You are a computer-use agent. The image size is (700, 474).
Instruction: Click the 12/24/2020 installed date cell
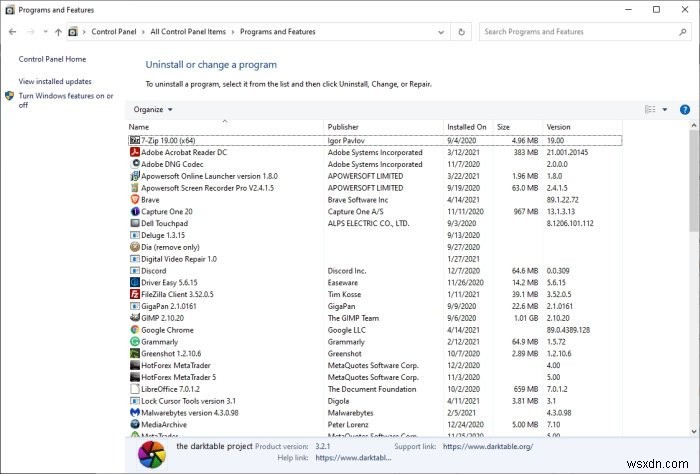[466, 424]
